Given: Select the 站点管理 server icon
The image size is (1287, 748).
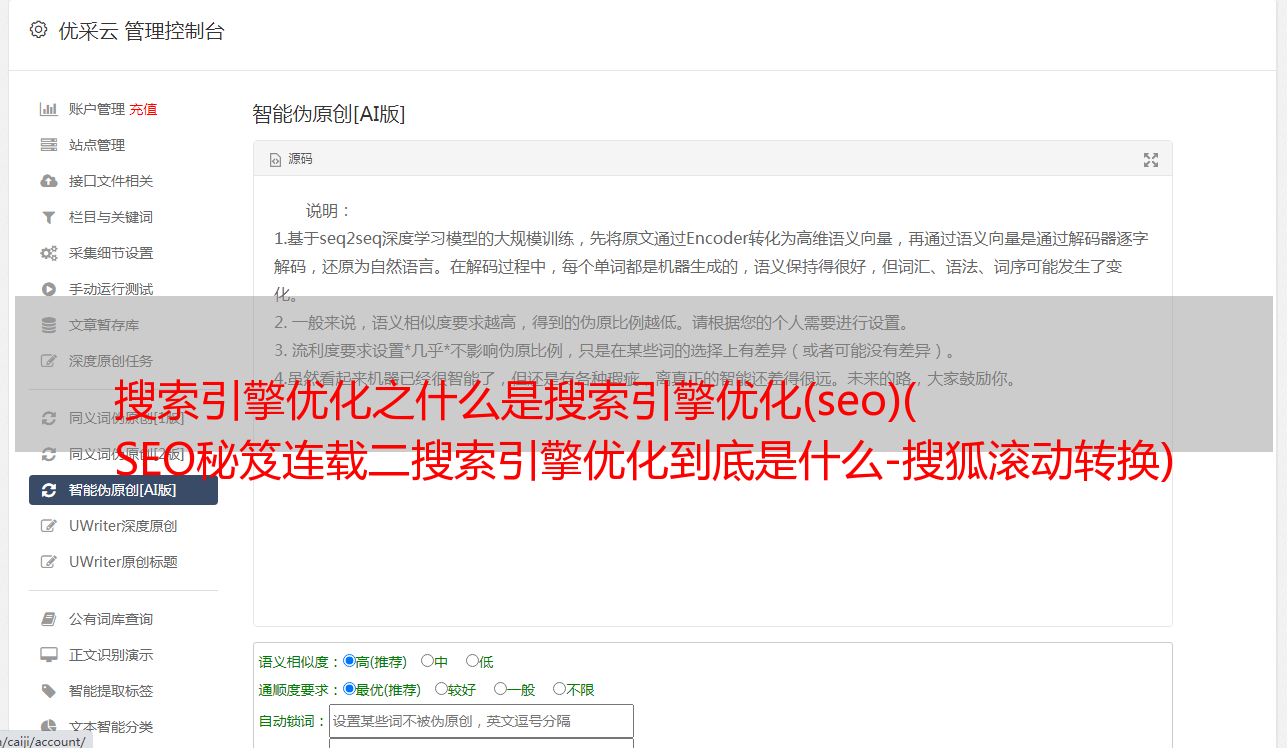Looking at the screenshot, I should coord(48,145).
